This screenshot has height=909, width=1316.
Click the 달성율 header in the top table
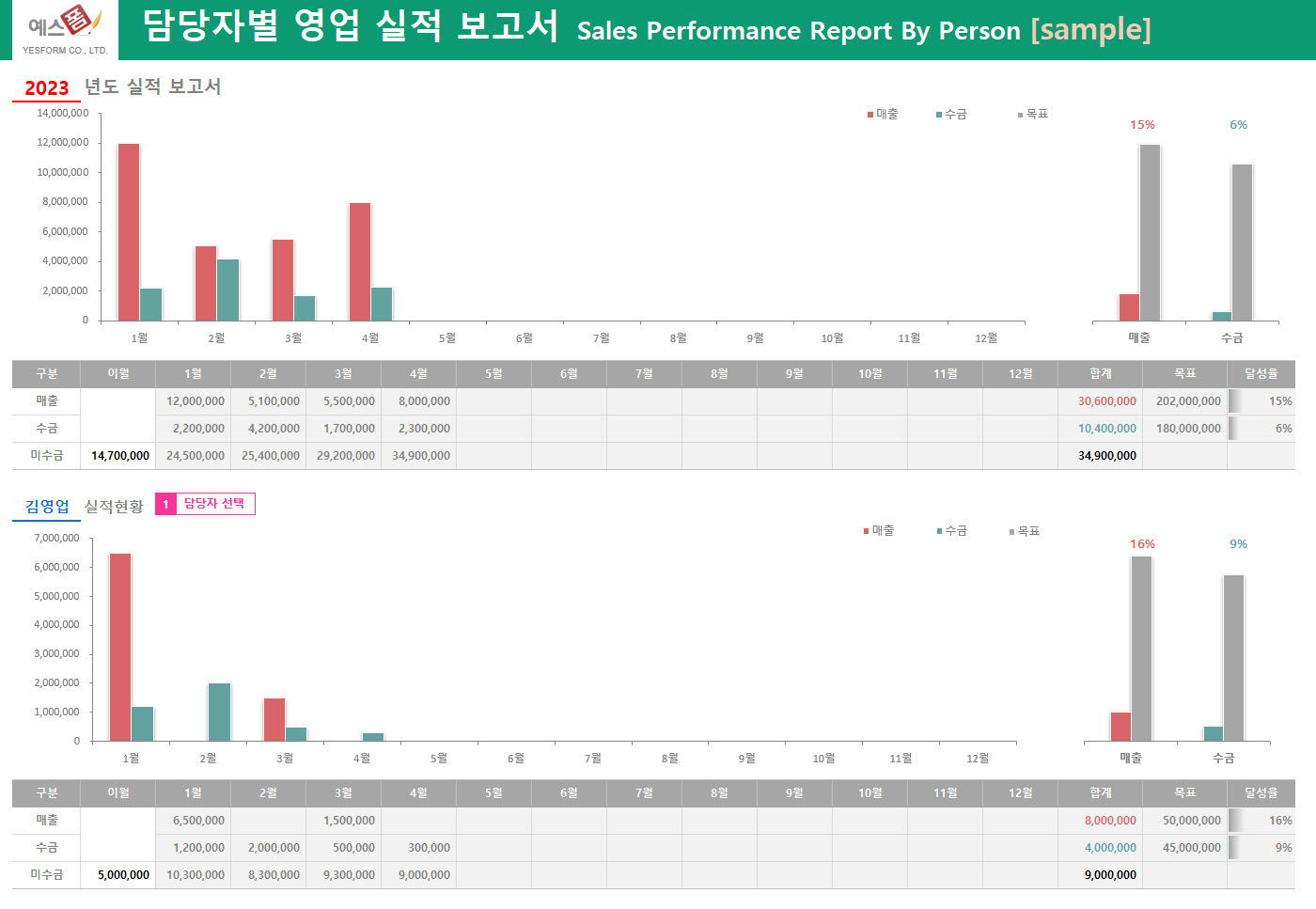(x=1261, y=374)
